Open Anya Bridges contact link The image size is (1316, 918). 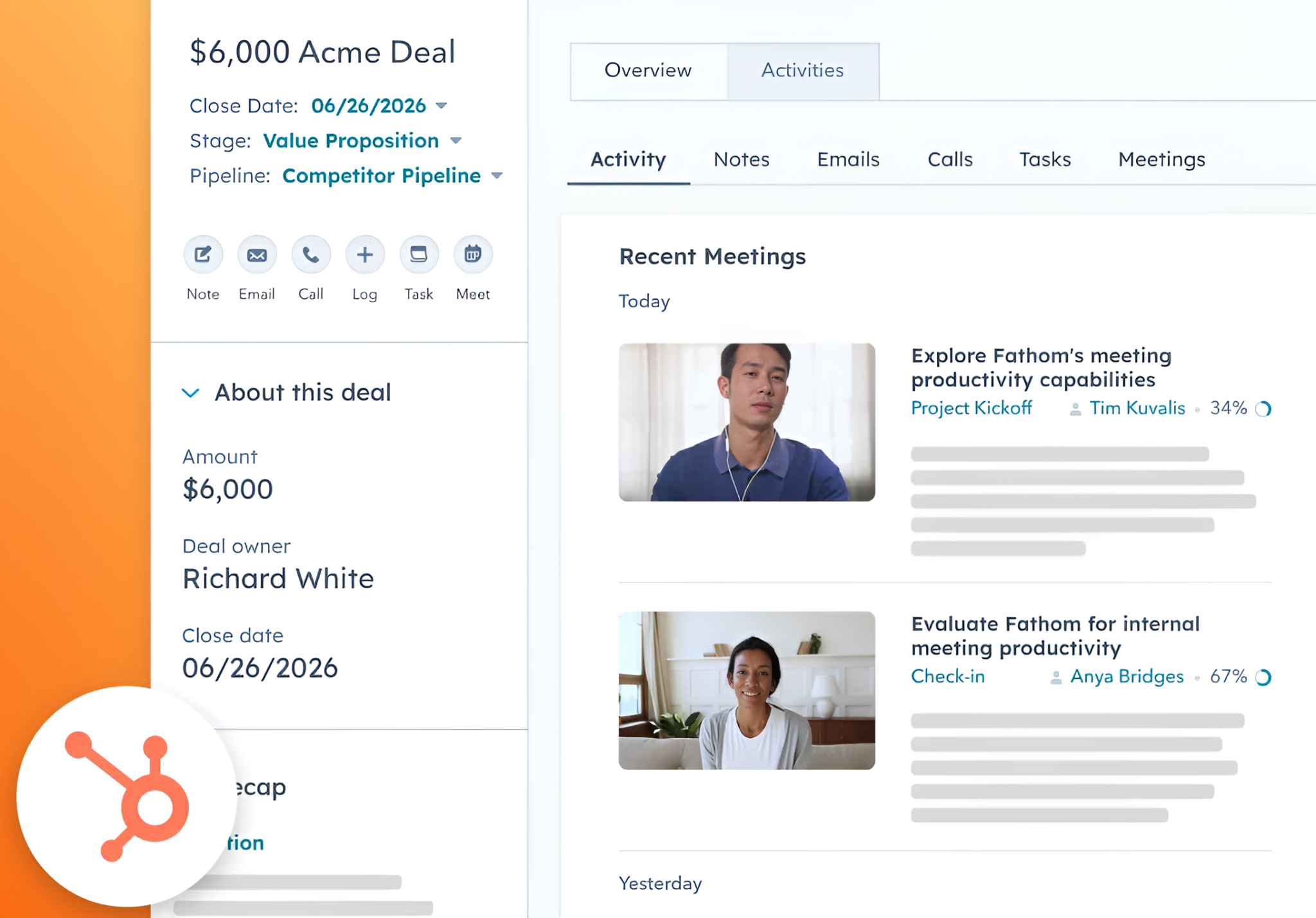(x=1127, y=677)
